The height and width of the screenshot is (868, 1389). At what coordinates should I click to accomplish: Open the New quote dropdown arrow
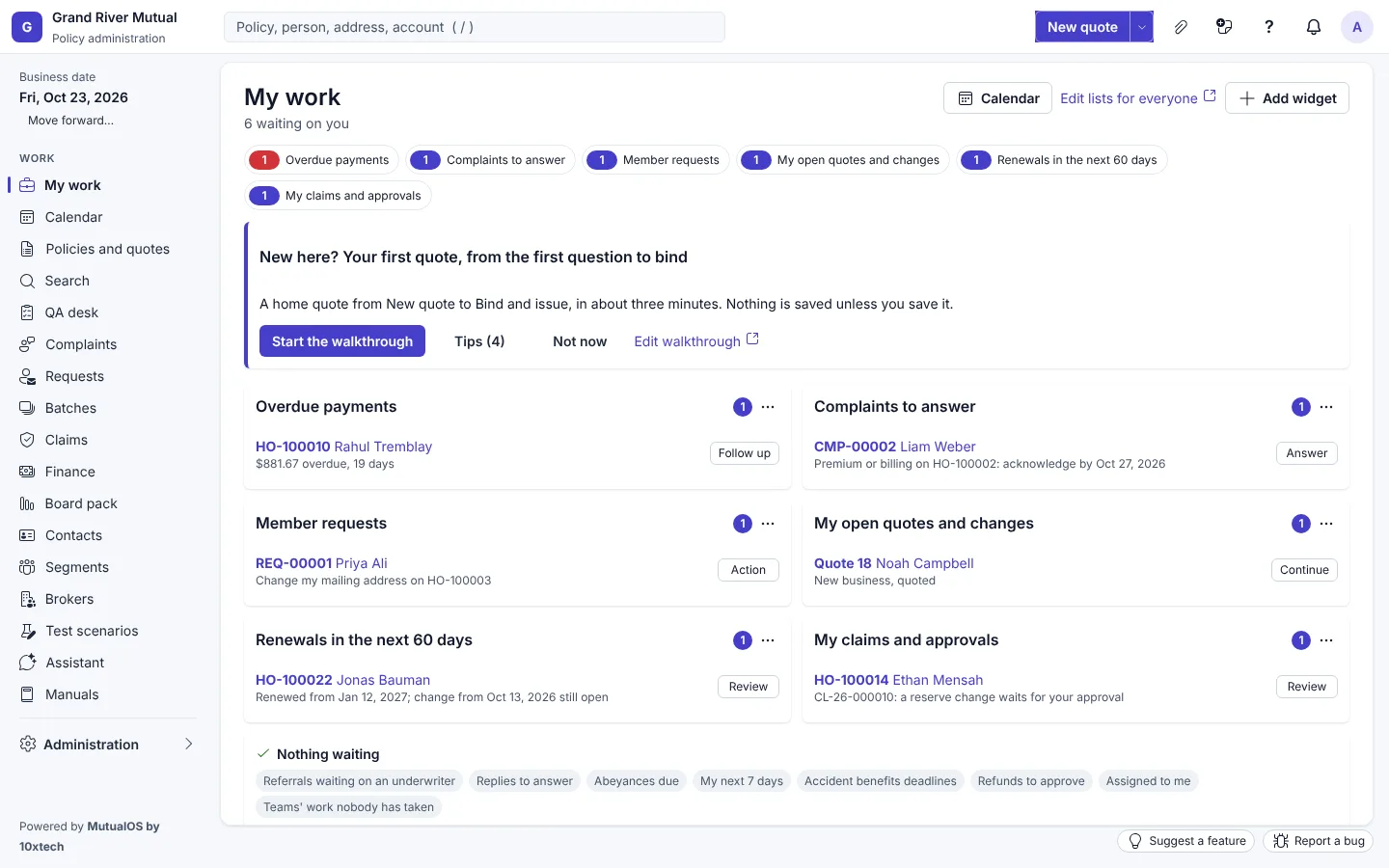tap(1142, 27)
